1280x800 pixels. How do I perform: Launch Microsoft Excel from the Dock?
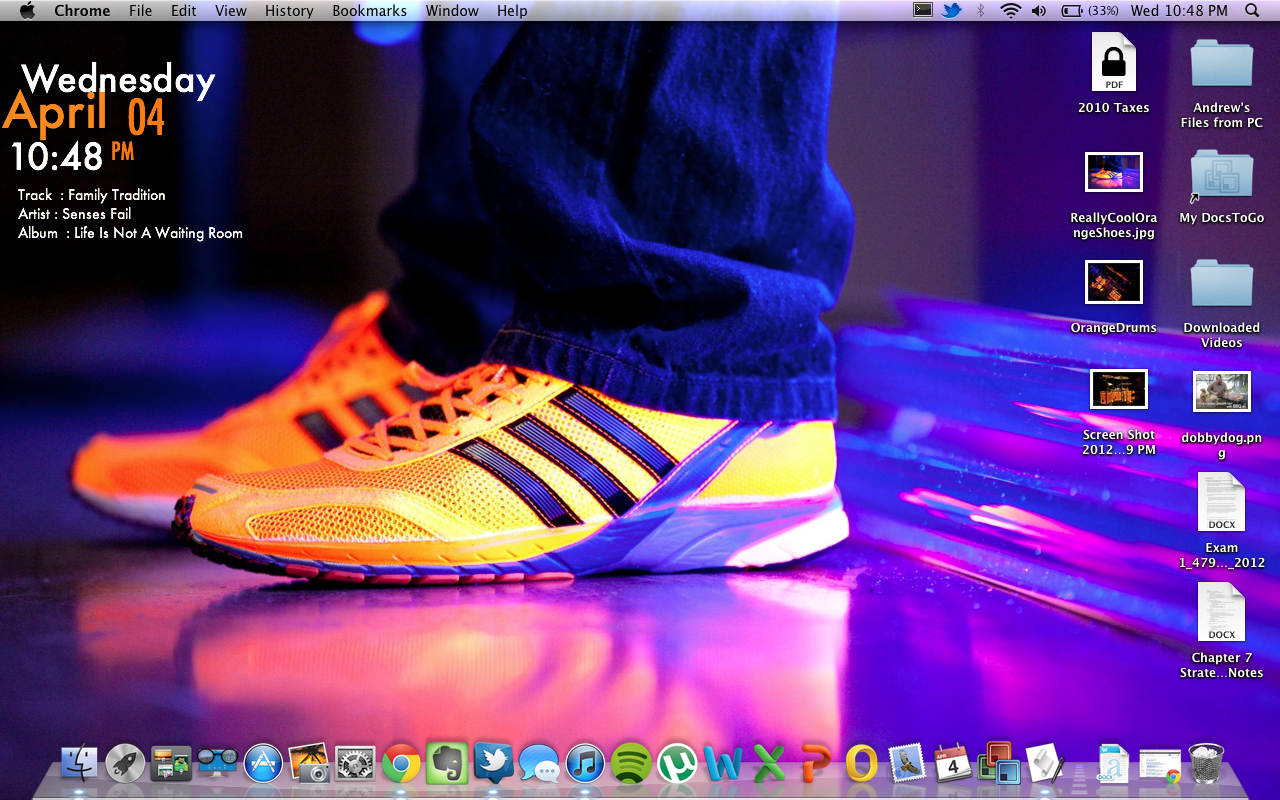[769, 764]
